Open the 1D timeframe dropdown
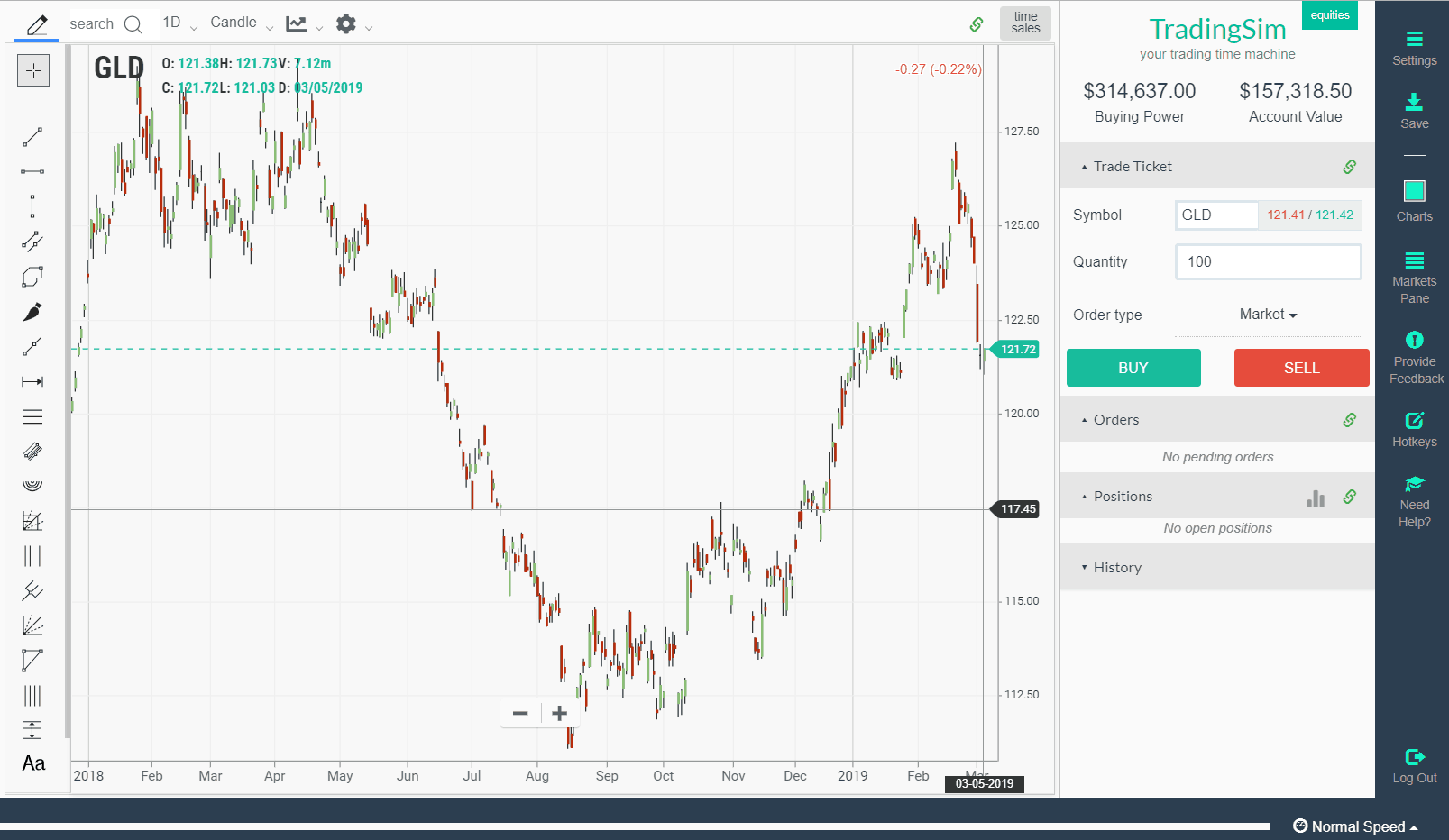1449x840 pixels. [x=177, y=22]
